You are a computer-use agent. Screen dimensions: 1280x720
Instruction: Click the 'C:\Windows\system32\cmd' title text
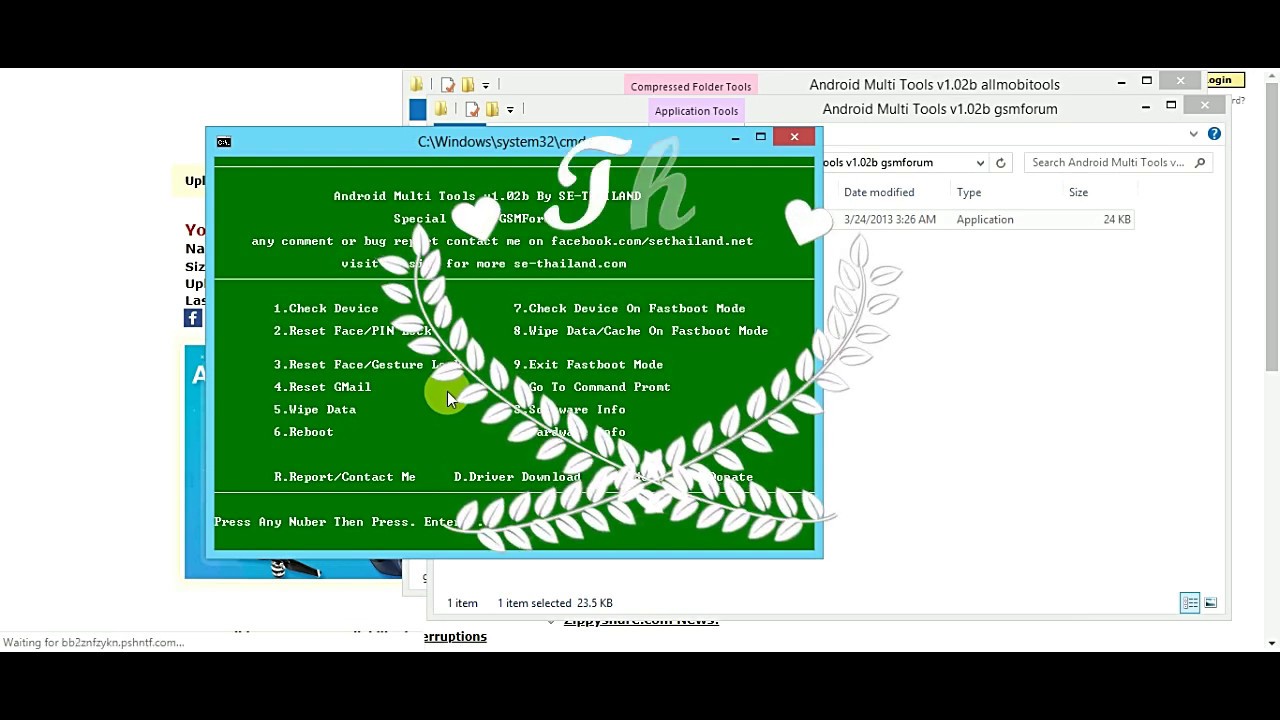[501, 142]
